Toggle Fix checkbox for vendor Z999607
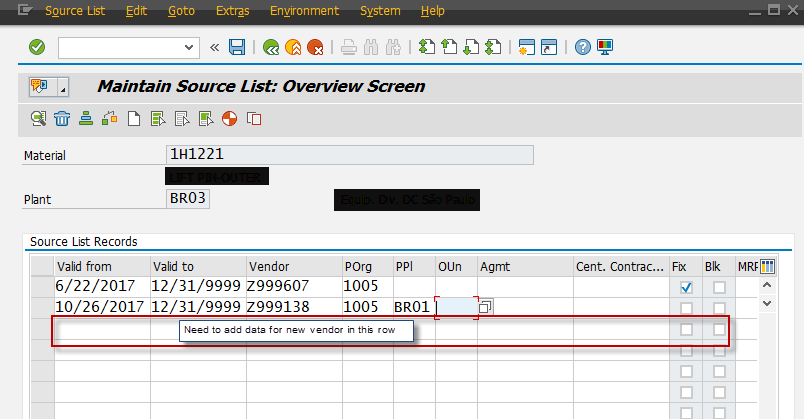This screenshot has width=804, height=419. pos(686,287)
